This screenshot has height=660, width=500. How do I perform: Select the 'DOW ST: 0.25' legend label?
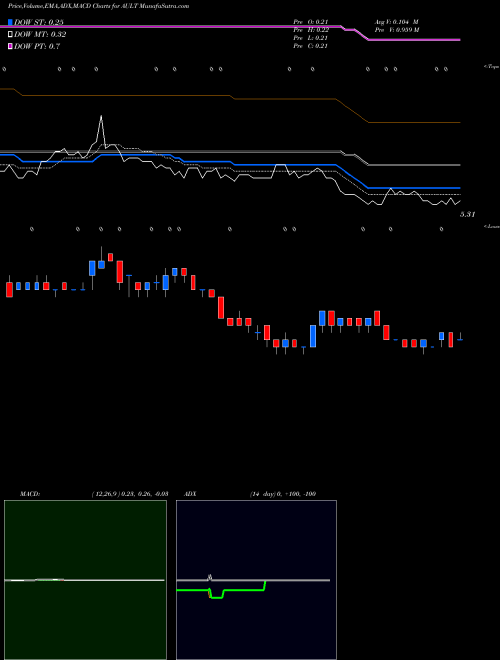(x=39, y=23)
